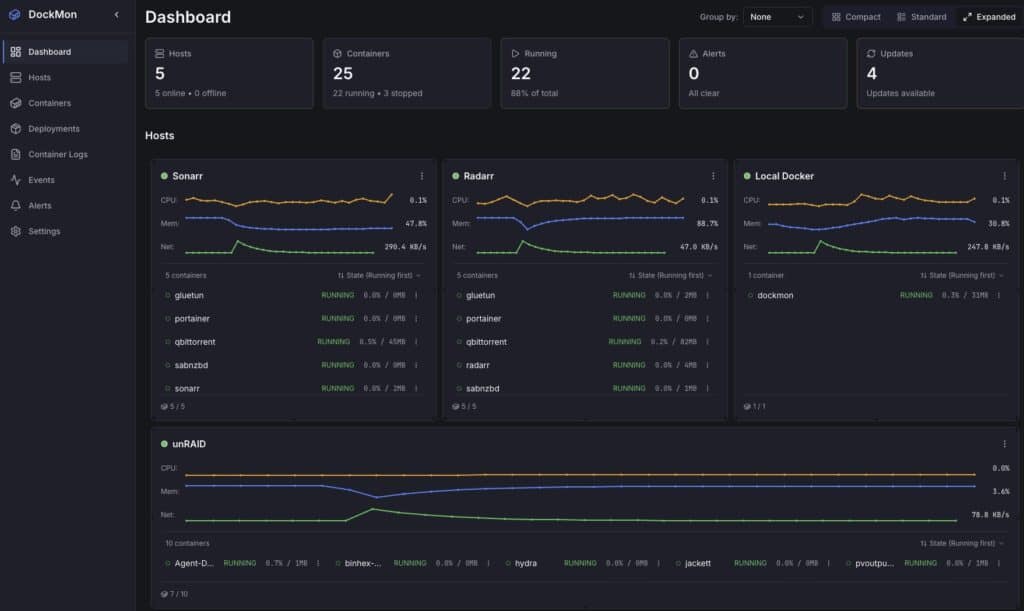This screenshot has height=611, width=1024.
Task: Switch to Standard view mode
Action: click(x=921, y=17)
